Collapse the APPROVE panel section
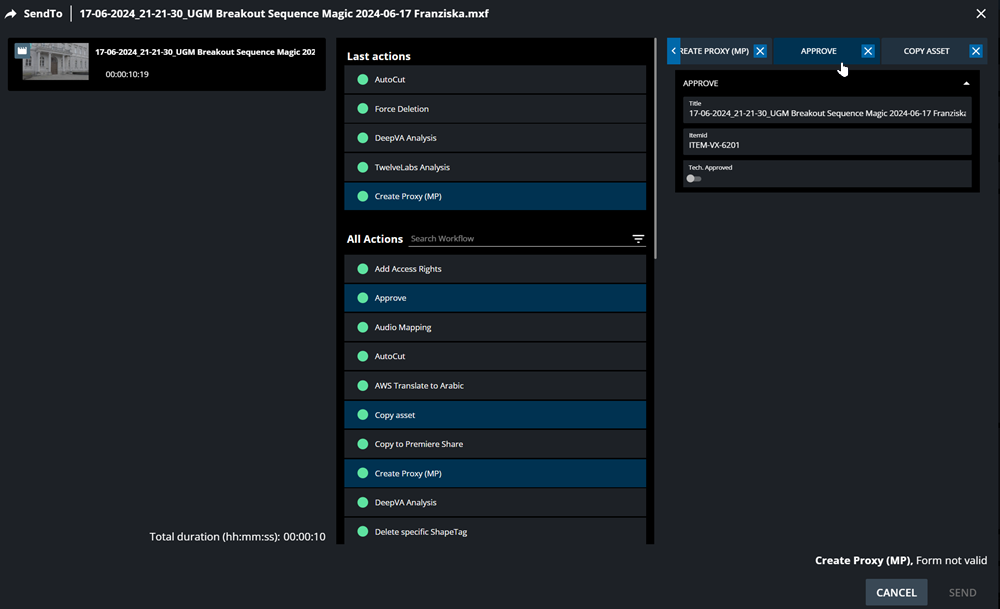The image size is (1000, 609). pyautogui.click(x=966, y=84)
